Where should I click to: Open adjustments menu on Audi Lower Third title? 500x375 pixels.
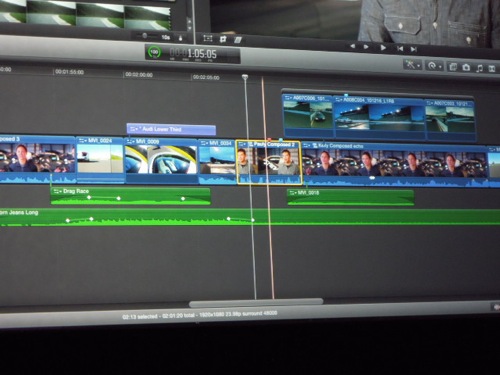(135, 129)
